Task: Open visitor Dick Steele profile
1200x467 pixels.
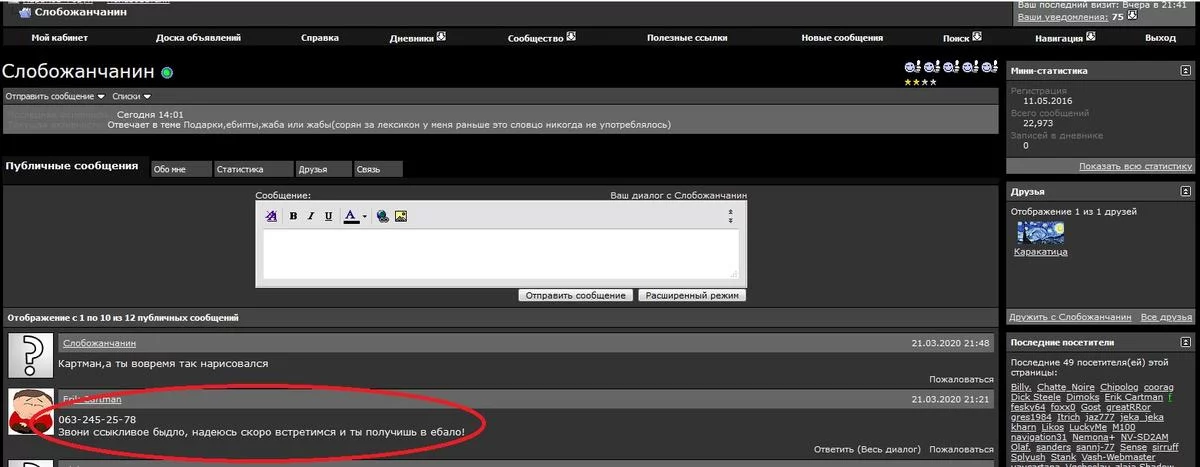Action: click(x=1038, y=398)
